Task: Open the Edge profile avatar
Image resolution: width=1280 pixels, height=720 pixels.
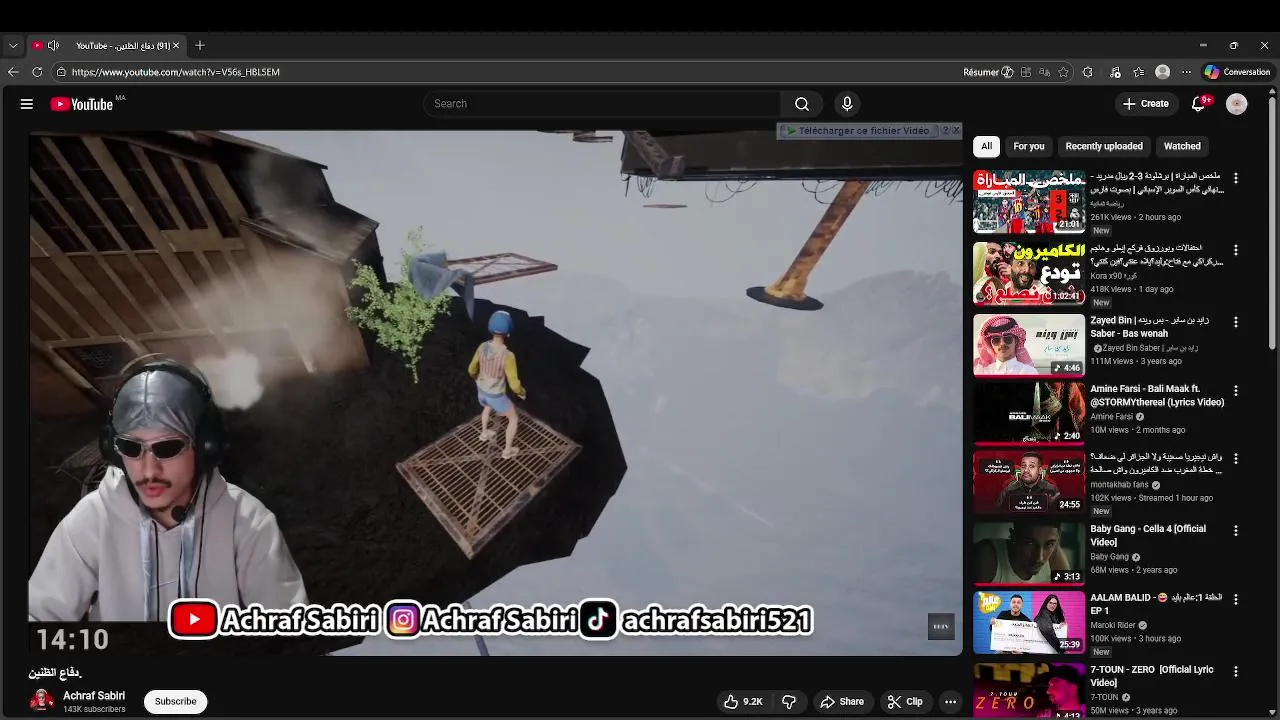Action: click(1162, 72)
